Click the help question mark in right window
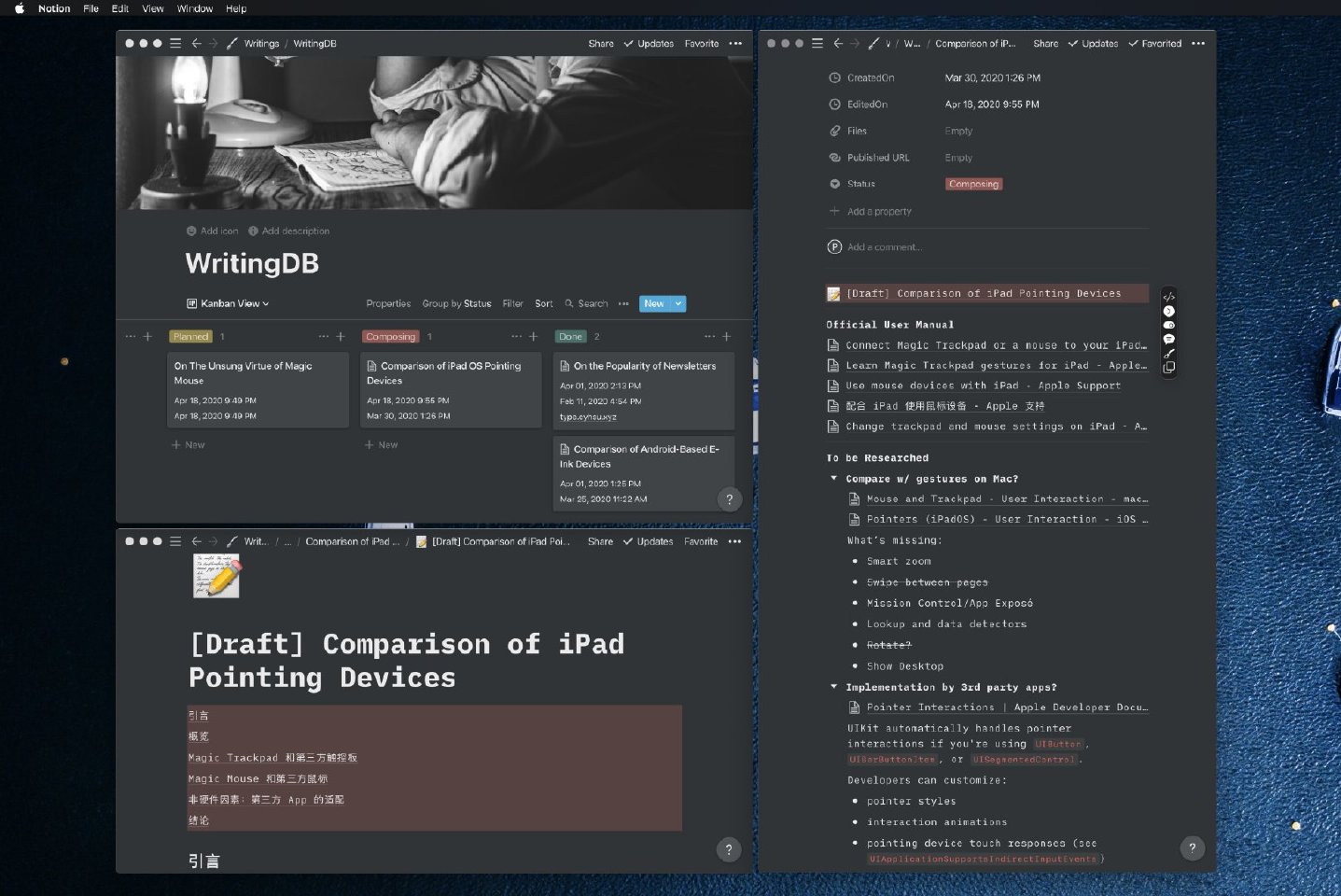Screen dimensions: 1341x896 pos(1192,847)
